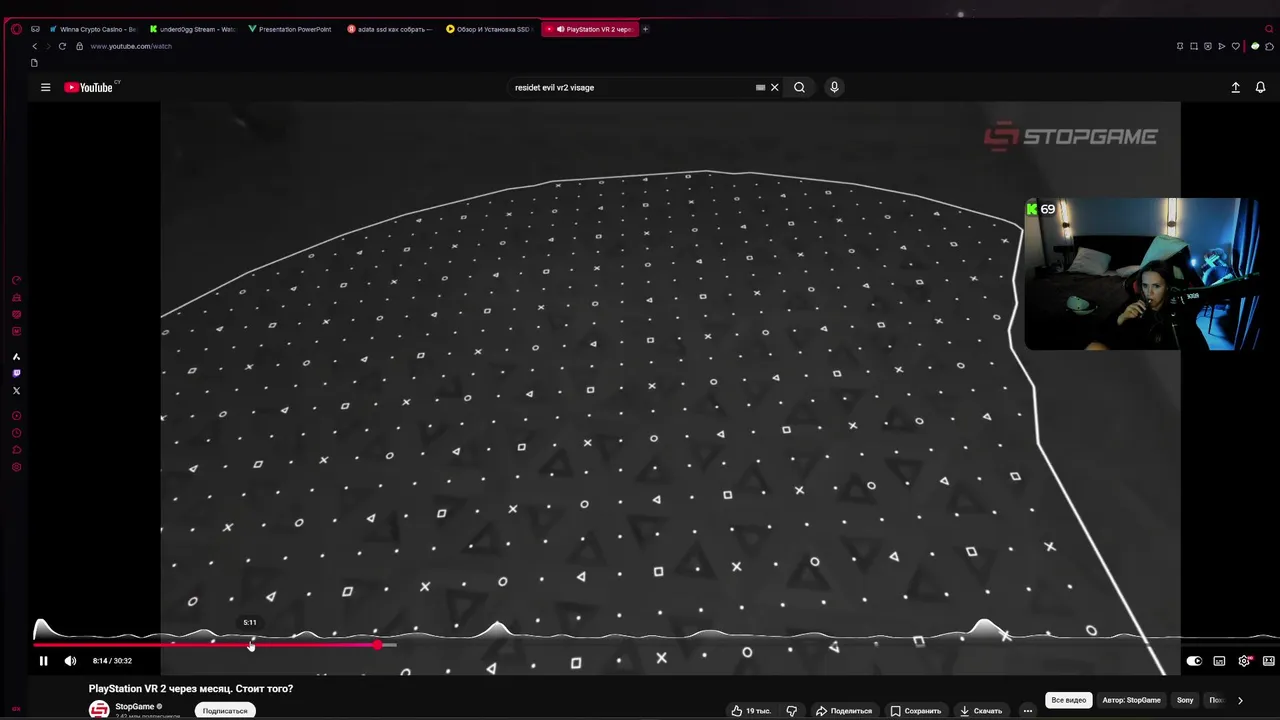Open the on-screen keyboard in search box

(760, 87)
